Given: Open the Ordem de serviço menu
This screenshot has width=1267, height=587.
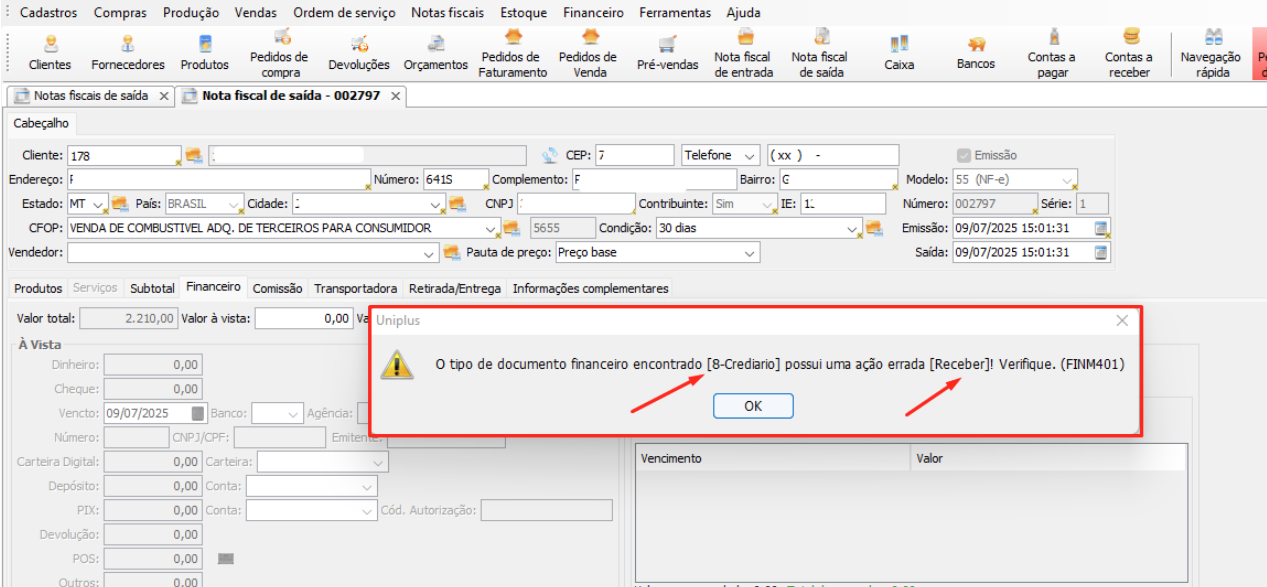Looking at the screenshot, I should [x=344, y=13].
